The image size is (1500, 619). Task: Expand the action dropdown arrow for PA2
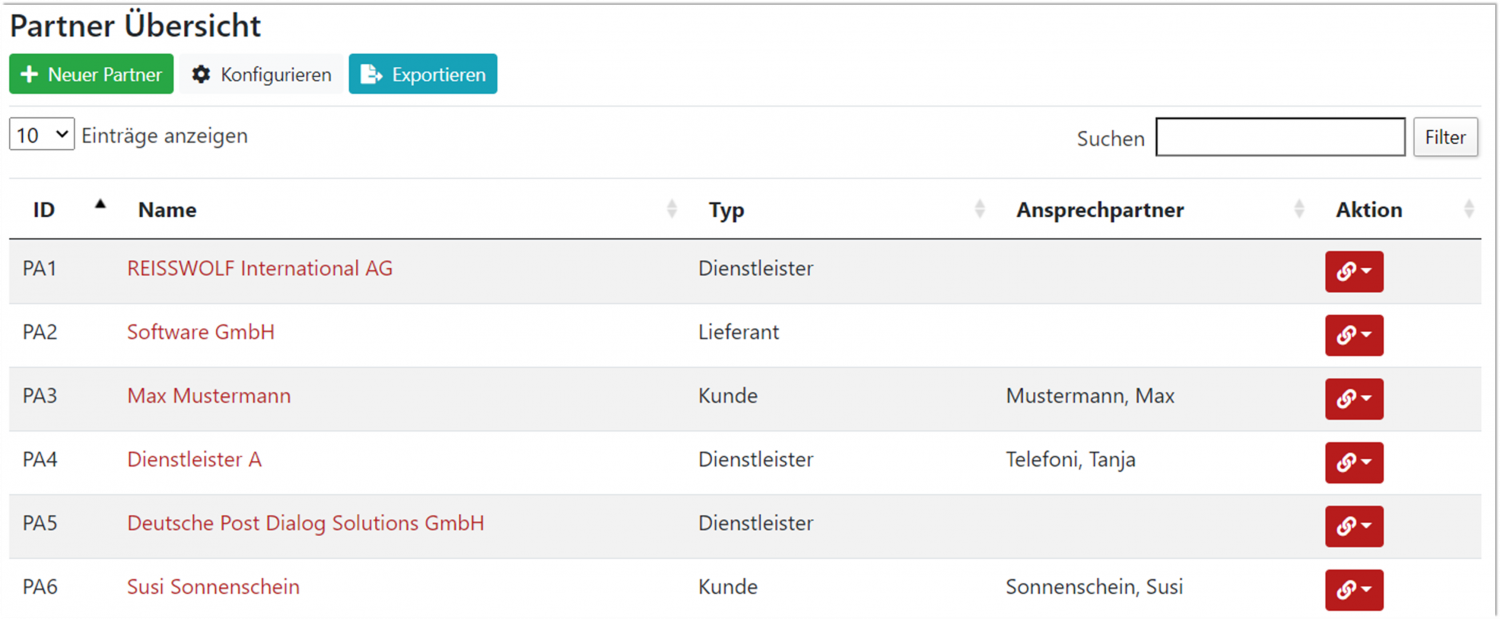coord(1366,335)
